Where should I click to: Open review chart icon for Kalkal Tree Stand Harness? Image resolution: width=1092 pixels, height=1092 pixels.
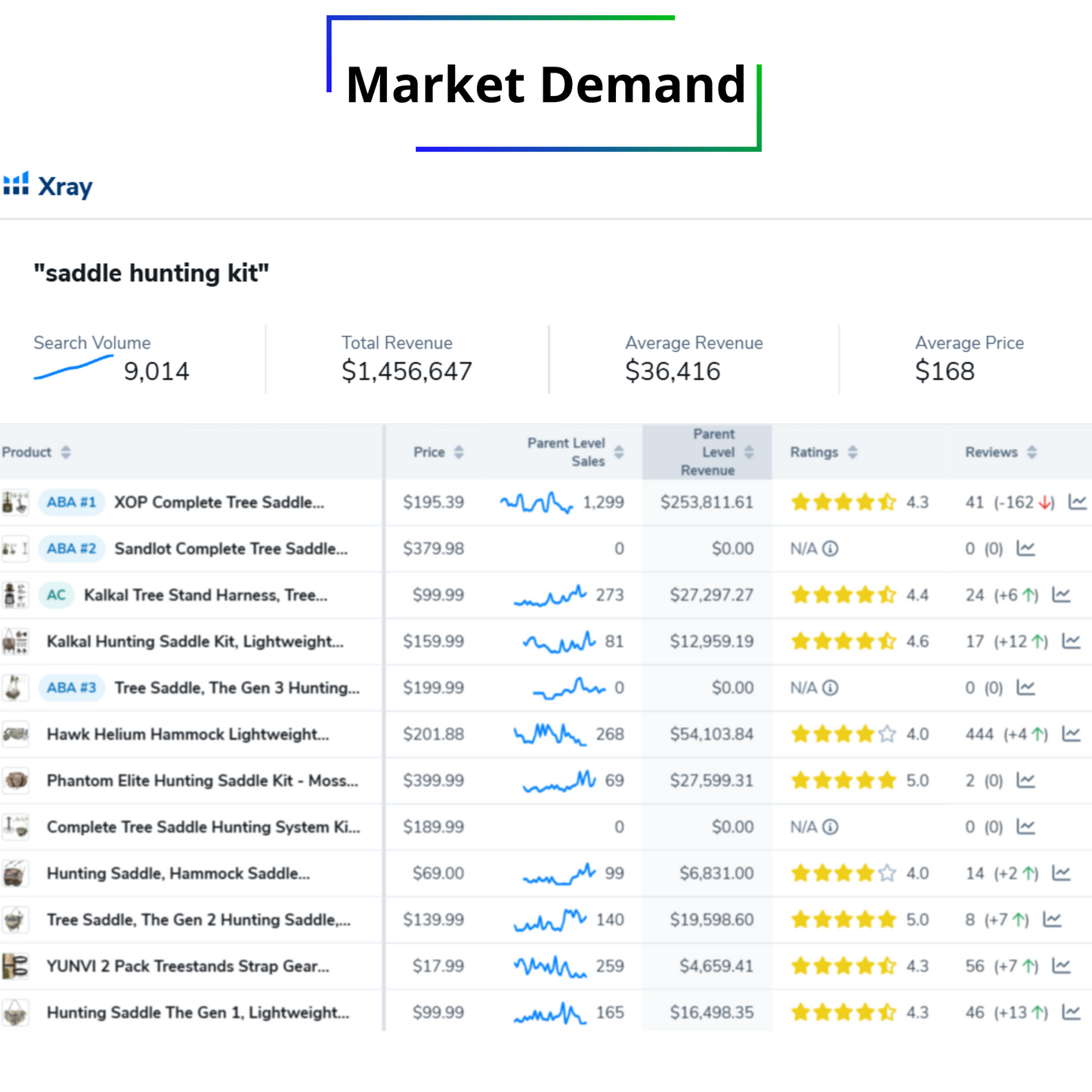pos(1061,595)
